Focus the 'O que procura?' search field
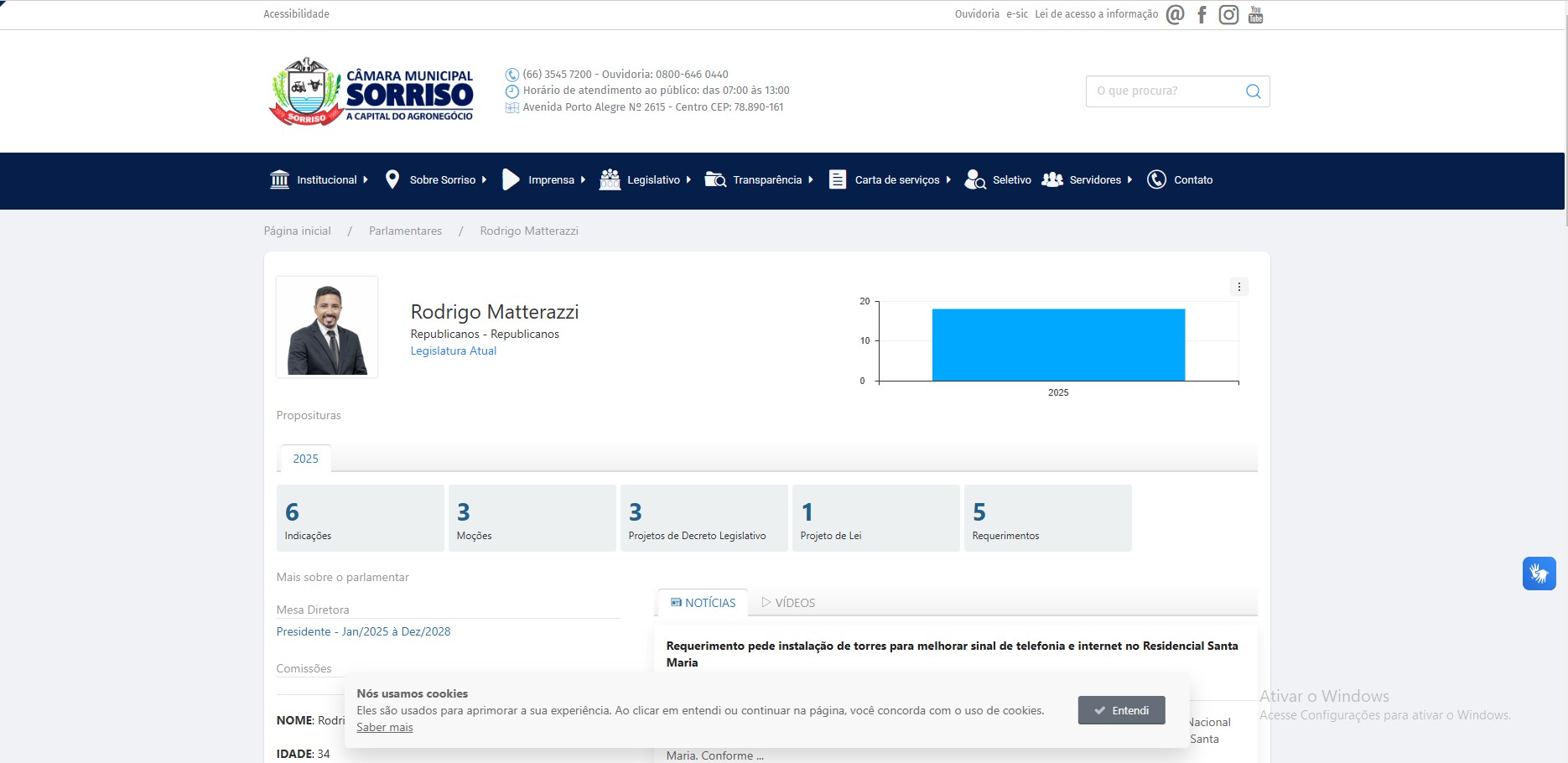Screen dimensions: 1568x763 (1166, 91)
